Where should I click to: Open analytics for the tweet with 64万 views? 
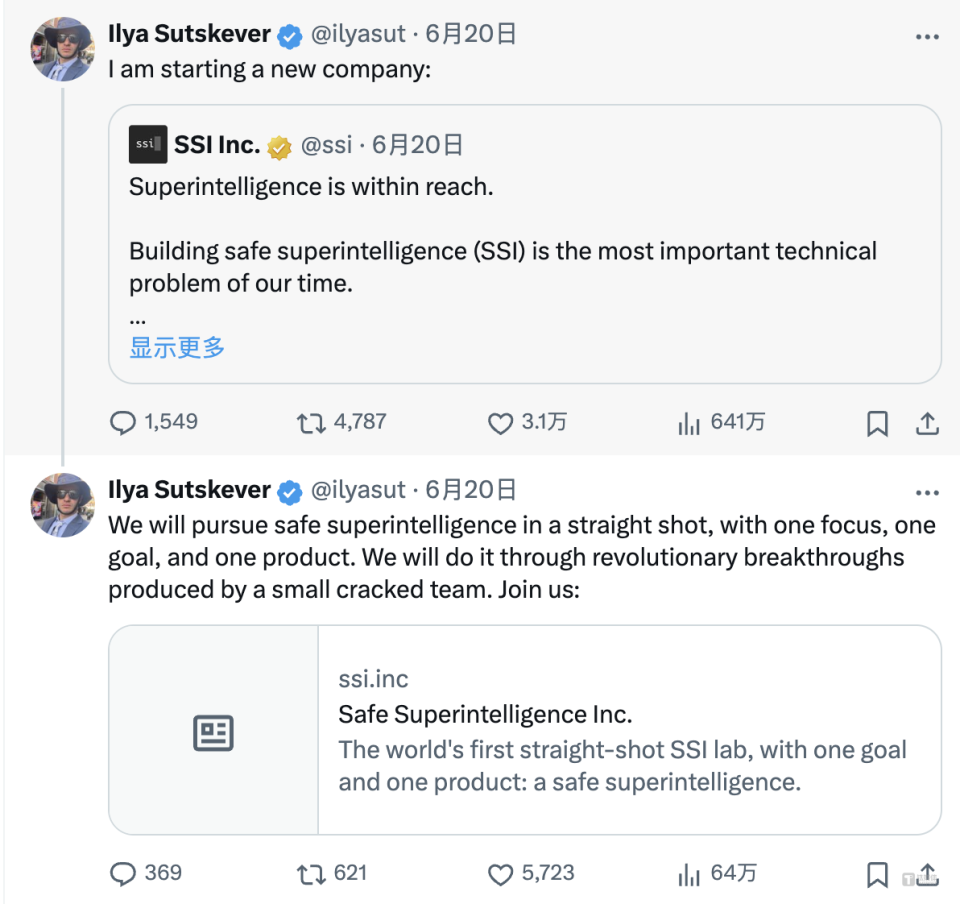[x=689, y=873]
